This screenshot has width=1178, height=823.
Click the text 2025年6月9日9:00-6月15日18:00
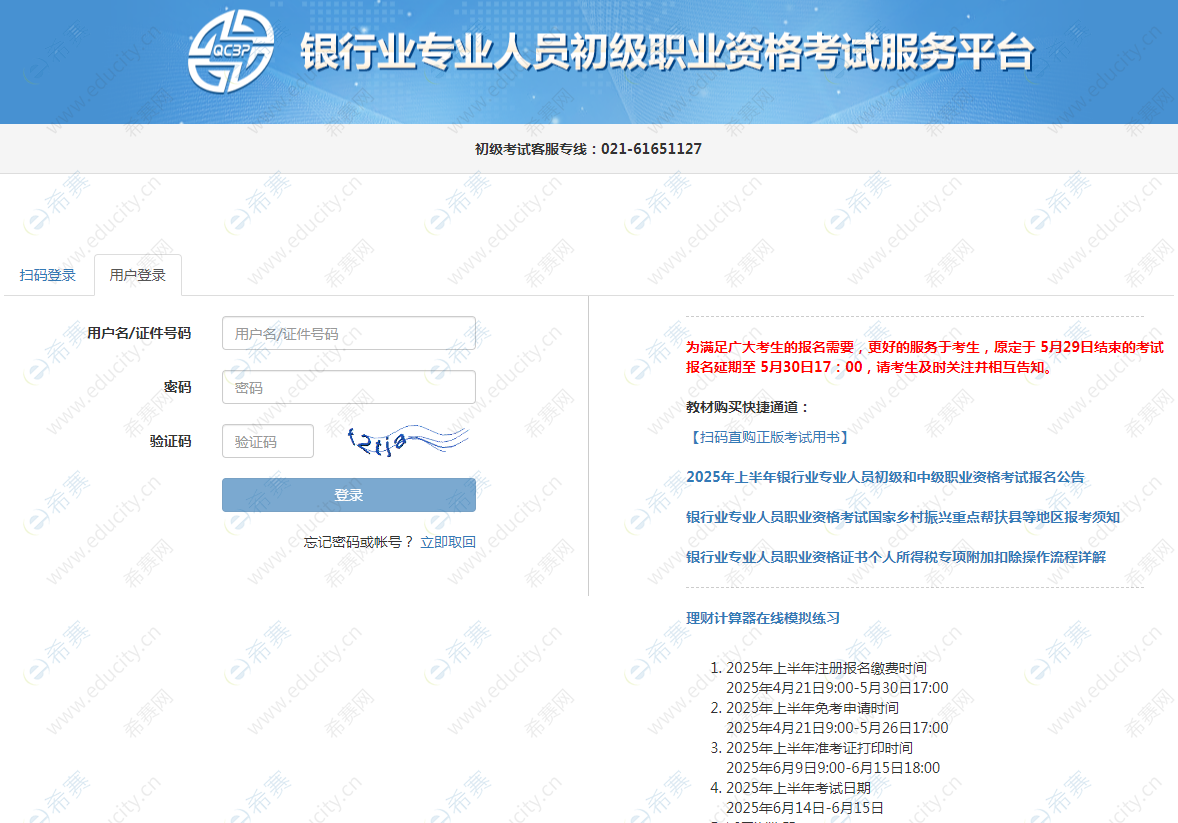tap(833, 768)
